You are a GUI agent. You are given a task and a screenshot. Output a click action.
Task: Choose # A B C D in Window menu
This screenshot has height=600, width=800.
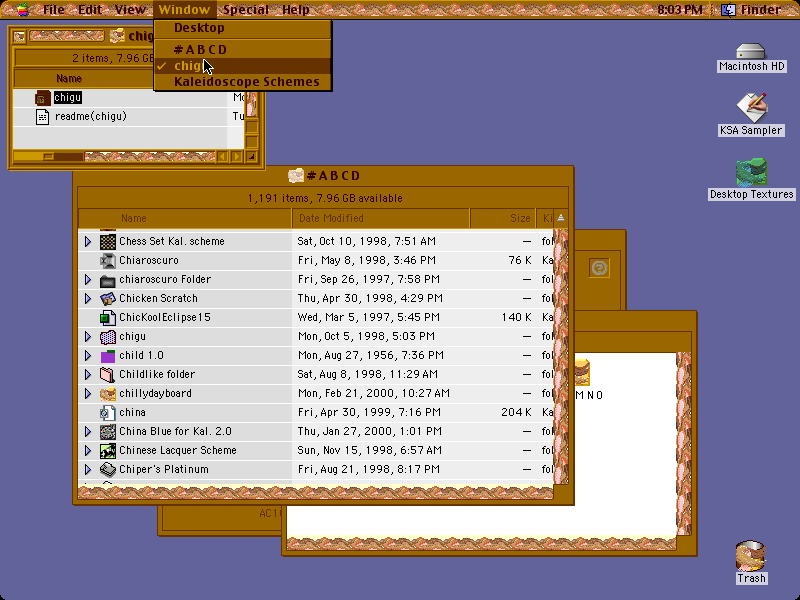click(243, 49)
